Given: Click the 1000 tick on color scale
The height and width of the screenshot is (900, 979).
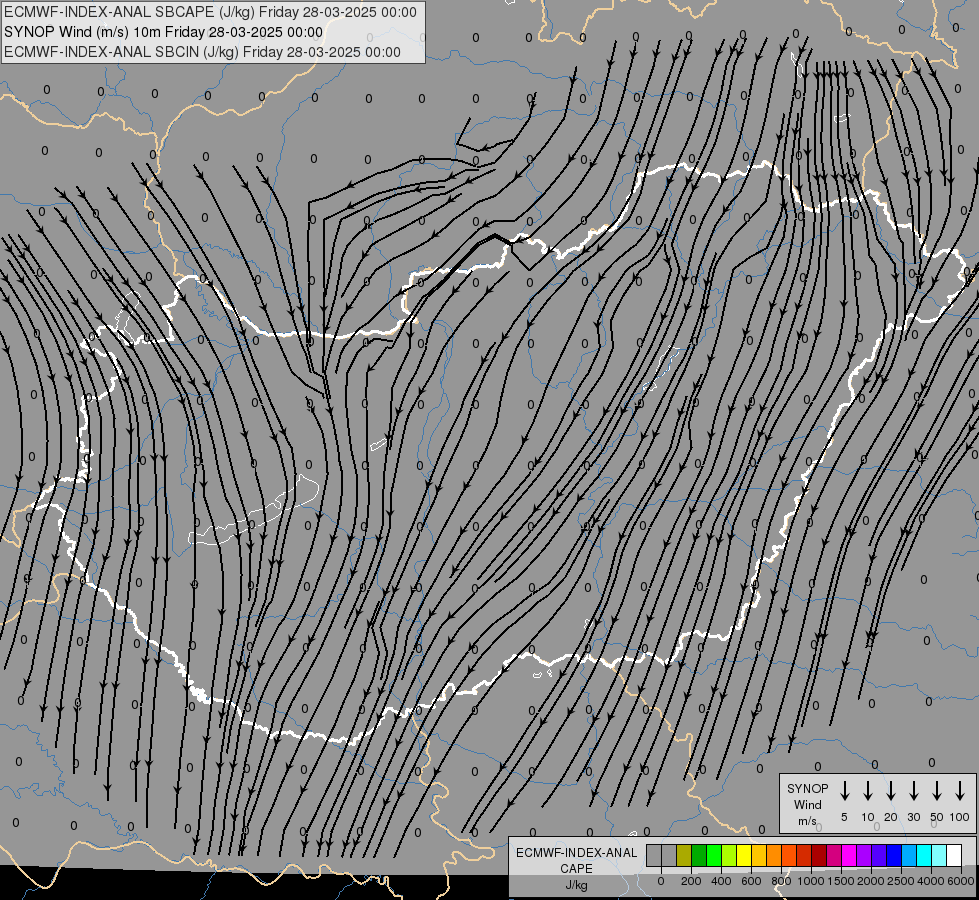Looking at the screenshot, I should (x=811, y=881).
